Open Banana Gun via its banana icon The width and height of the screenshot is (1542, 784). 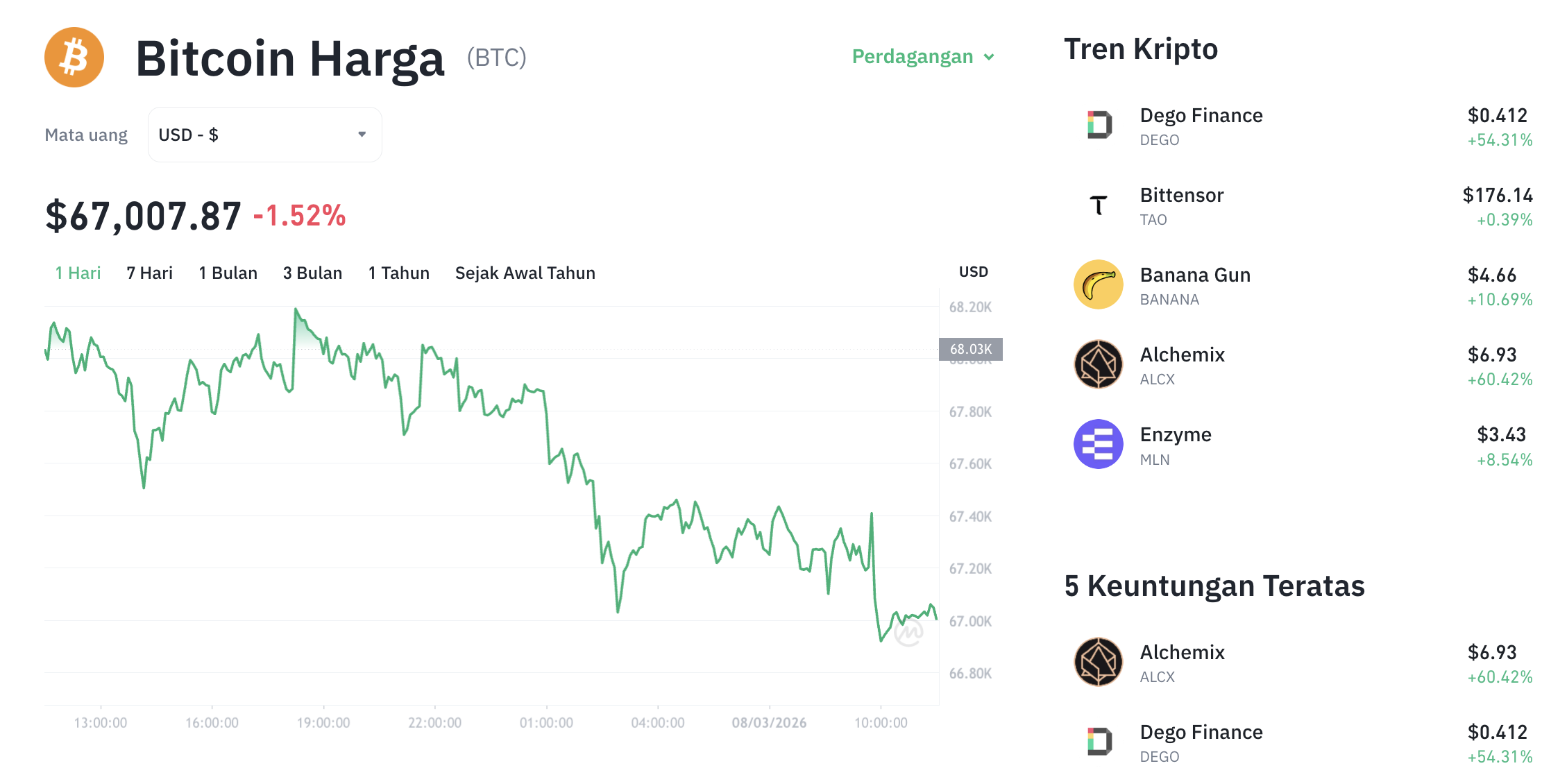click(x=1099, y=284)
